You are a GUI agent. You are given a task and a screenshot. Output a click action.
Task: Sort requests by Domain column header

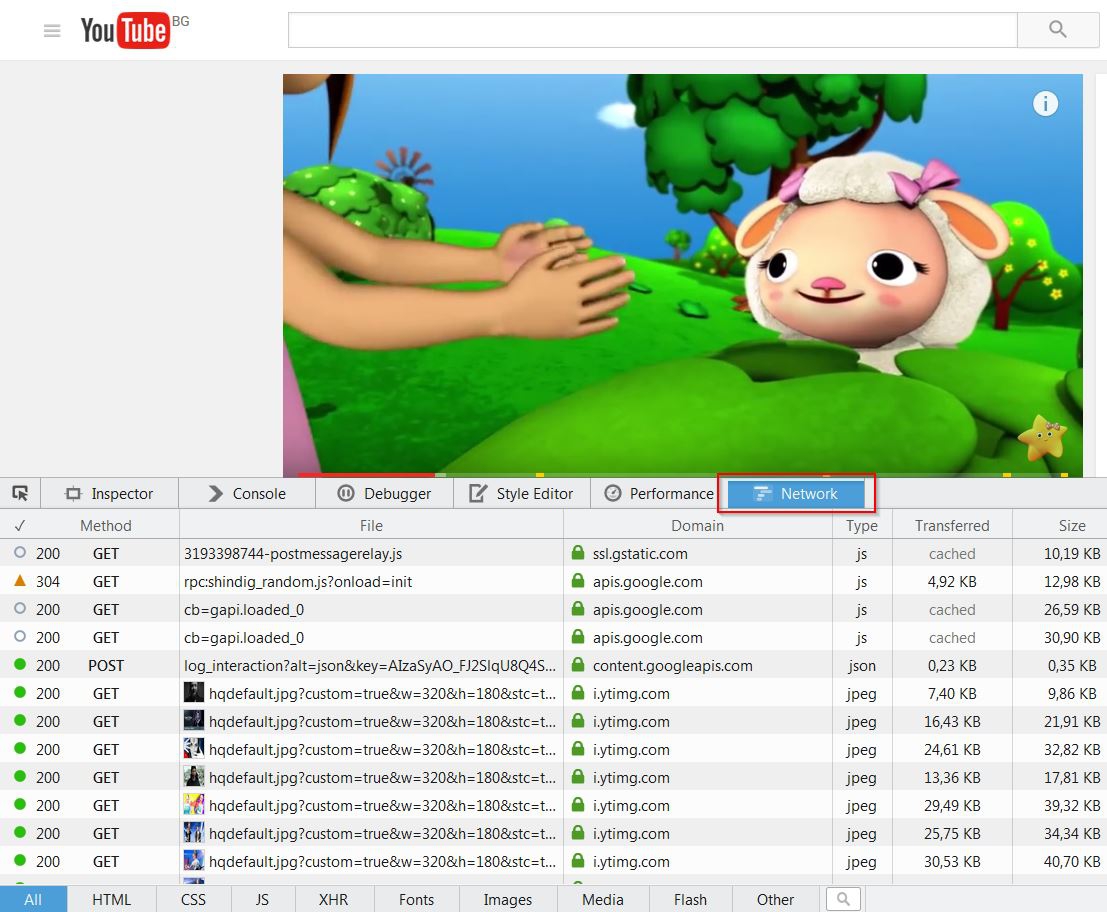coord(697,525)
